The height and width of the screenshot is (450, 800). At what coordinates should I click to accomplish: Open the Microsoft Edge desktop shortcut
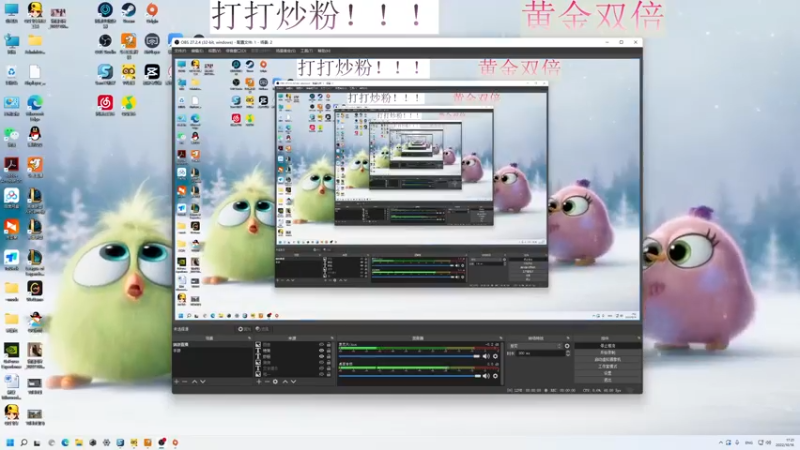coord(35,106)
